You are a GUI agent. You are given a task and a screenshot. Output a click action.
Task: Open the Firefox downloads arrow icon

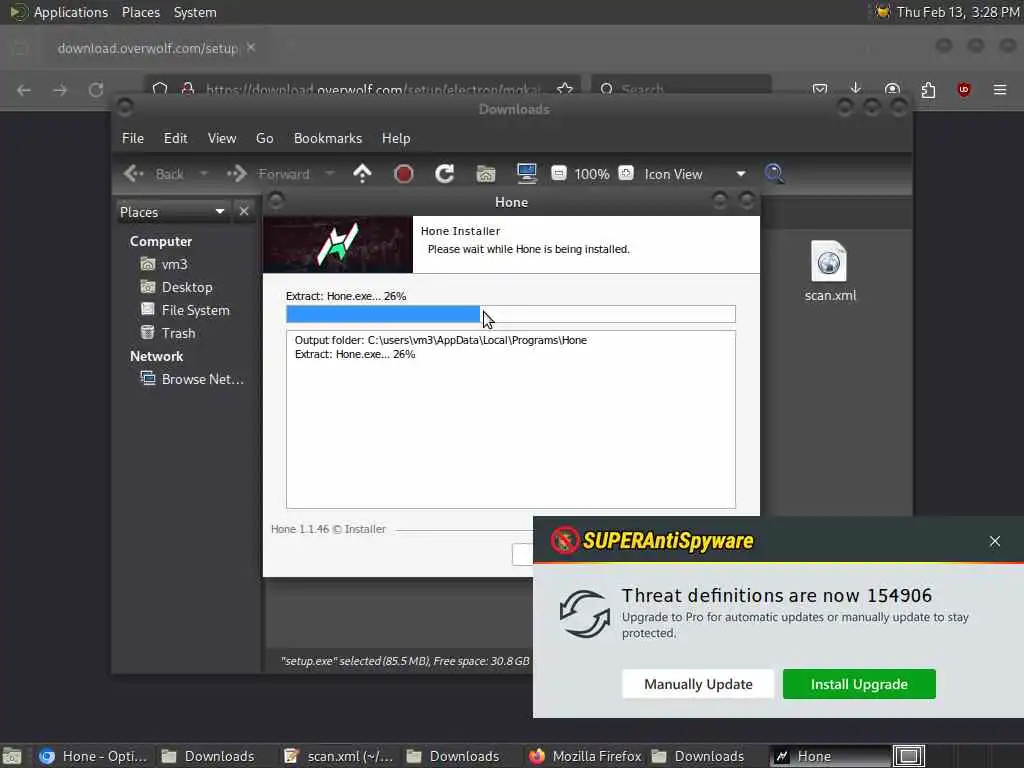point(856,89)
